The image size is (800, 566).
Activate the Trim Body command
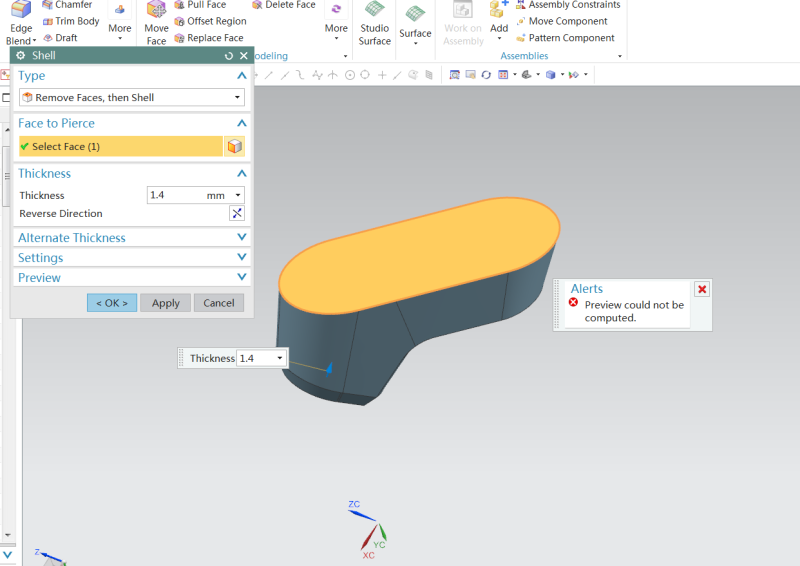[x=71, y=21]
